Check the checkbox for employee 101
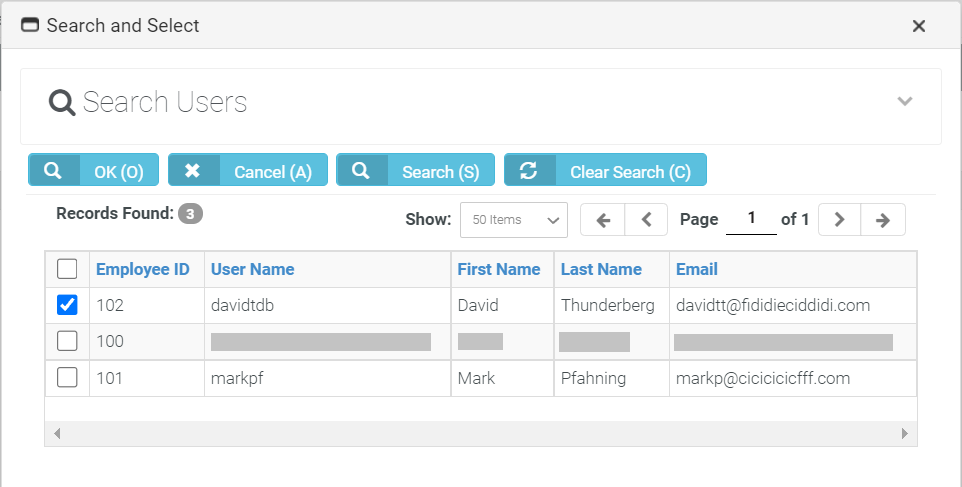Image resolution: width=962 pixels, height=487 pixels. 67,377
